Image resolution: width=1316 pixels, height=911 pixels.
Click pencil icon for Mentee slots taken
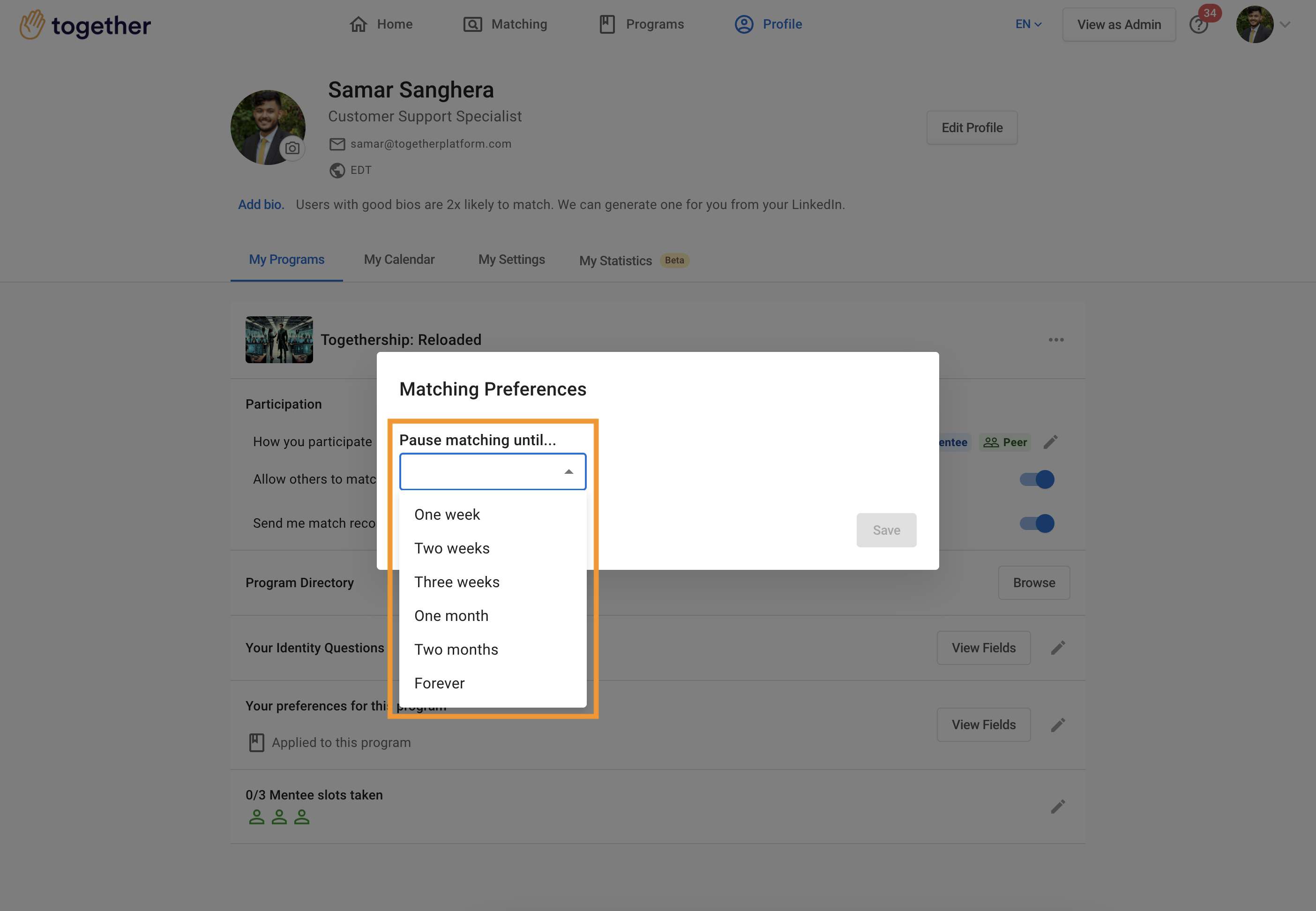point(1057,806)
